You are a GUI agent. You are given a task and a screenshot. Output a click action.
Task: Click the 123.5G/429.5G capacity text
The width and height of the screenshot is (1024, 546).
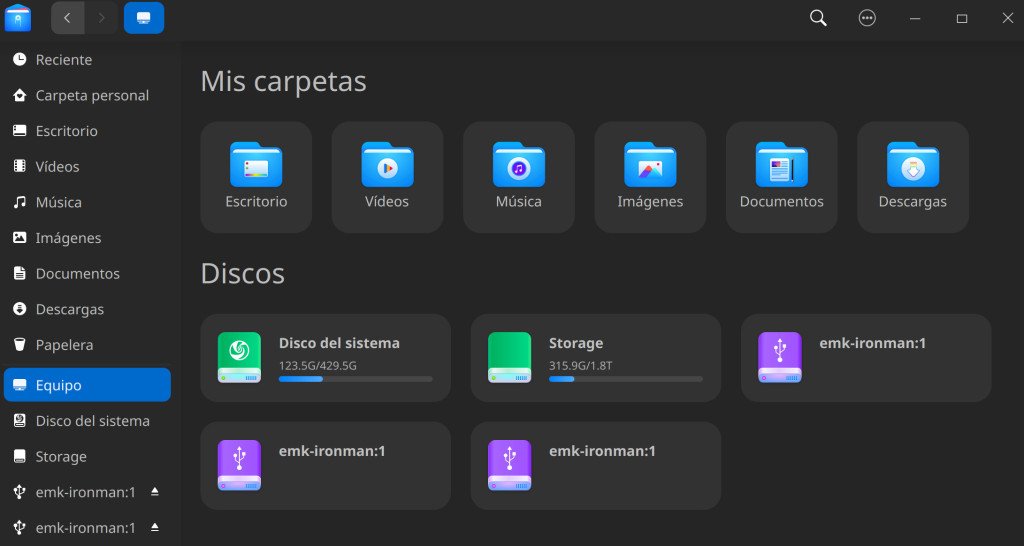[x=317, y=366]
